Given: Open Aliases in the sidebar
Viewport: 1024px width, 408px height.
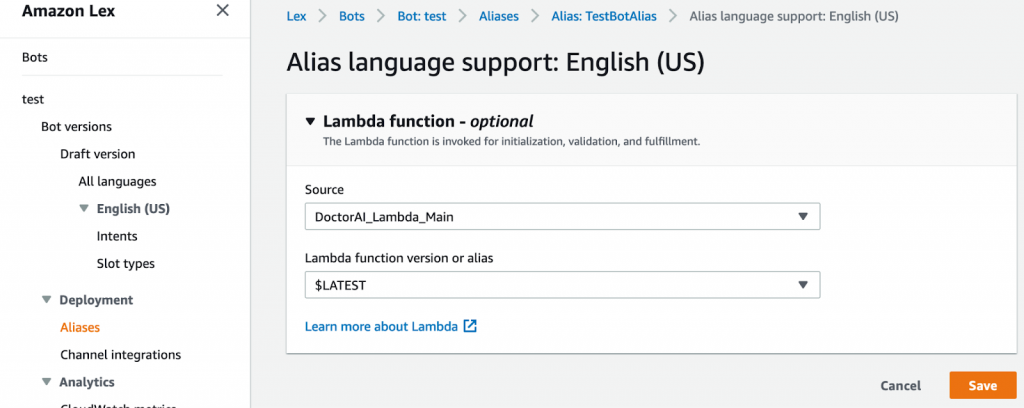Looking at the screenshot, I should [x=80, y=328].
